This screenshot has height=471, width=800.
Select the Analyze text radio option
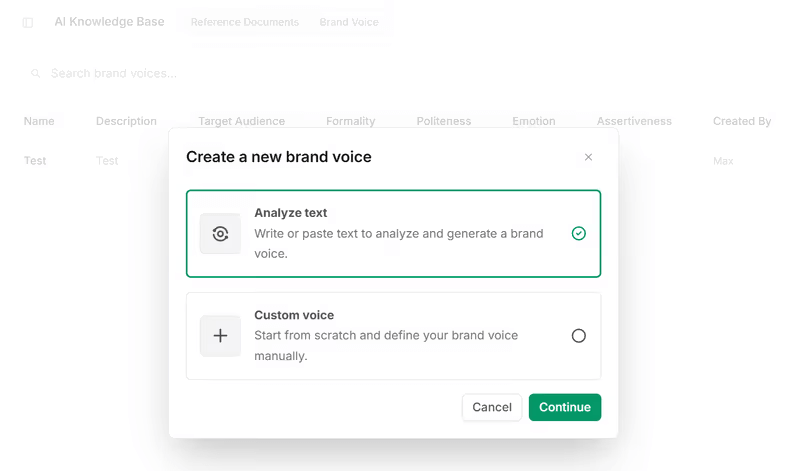coord(578,233)
